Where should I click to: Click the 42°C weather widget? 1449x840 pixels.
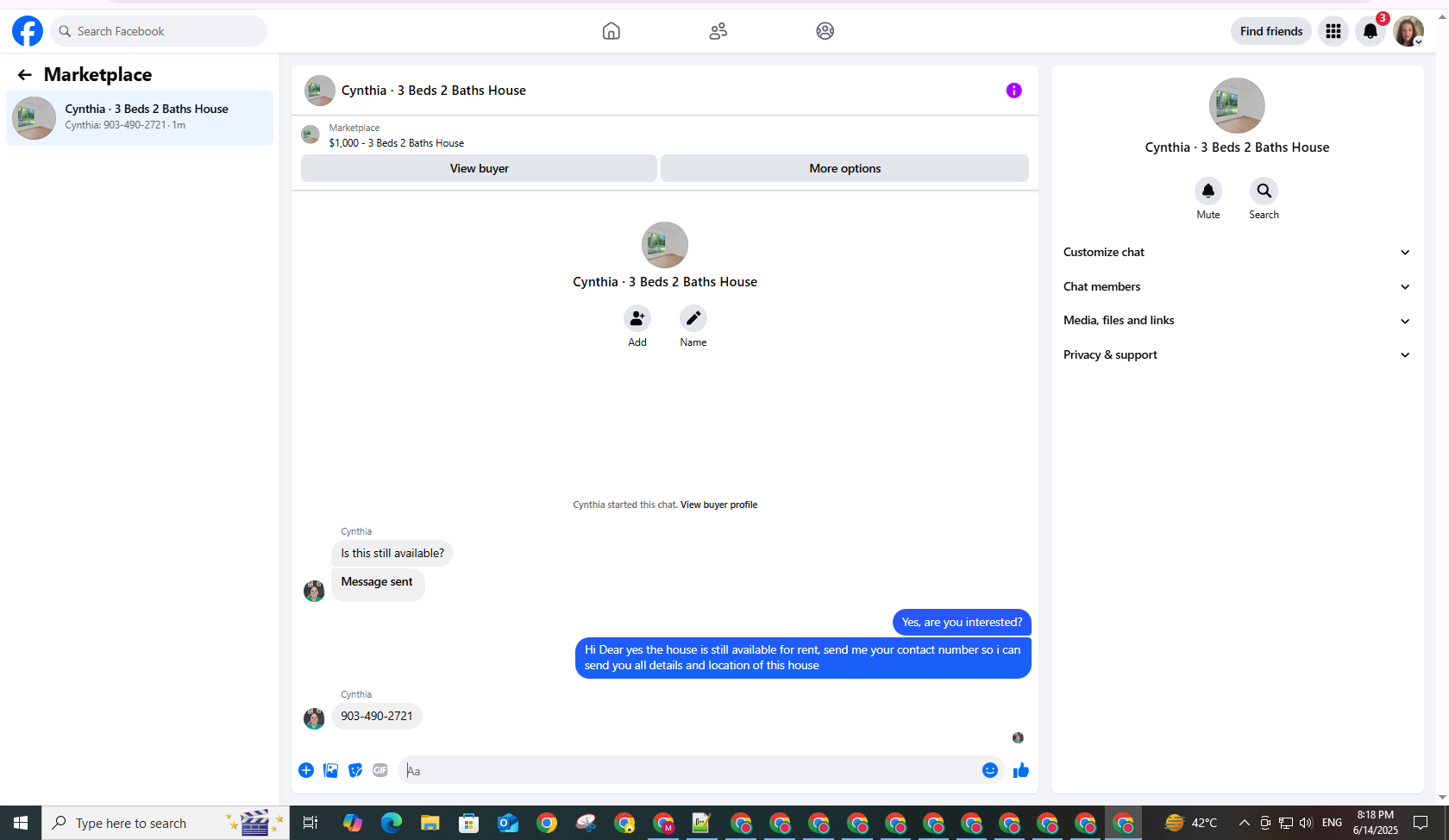tap(1191, 823)
